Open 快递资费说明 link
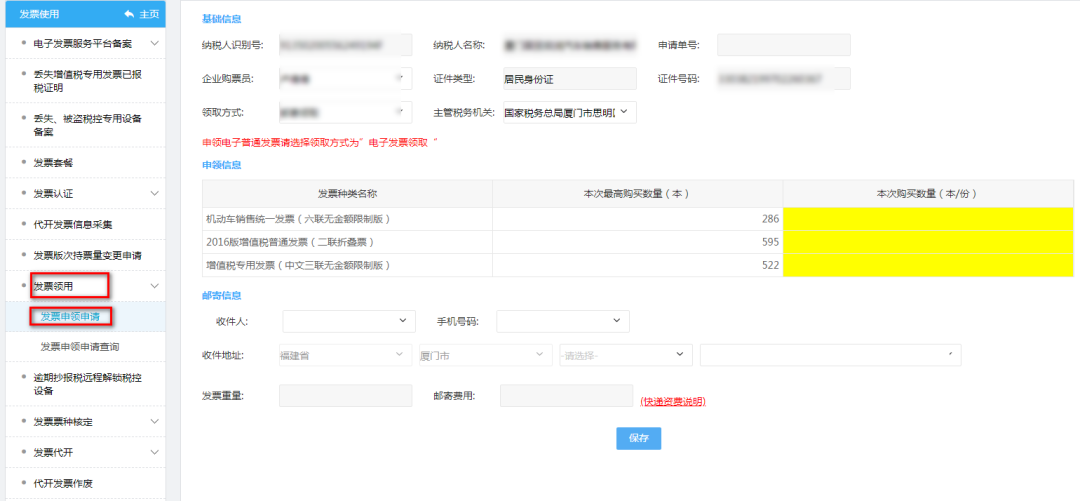Viewport: 1080px width, 501px height. (673, 401)
